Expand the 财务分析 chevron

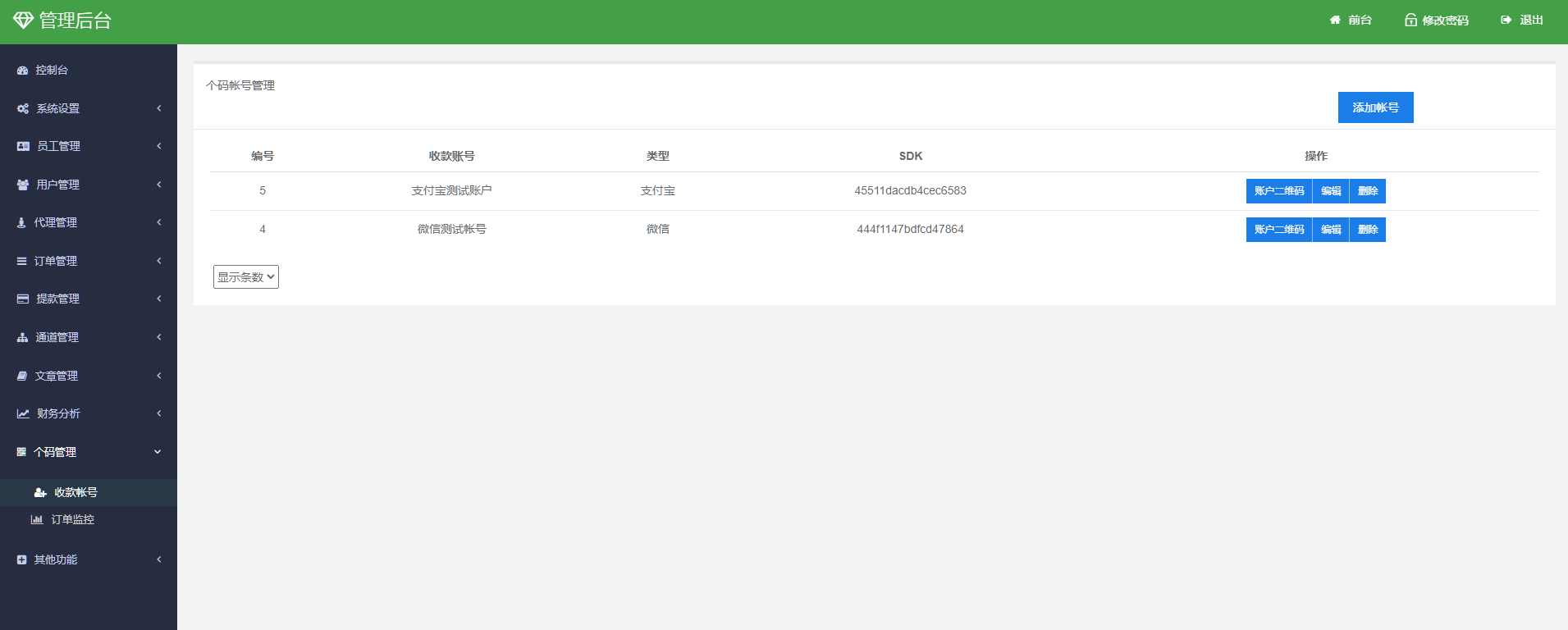[x=158, y=413]
